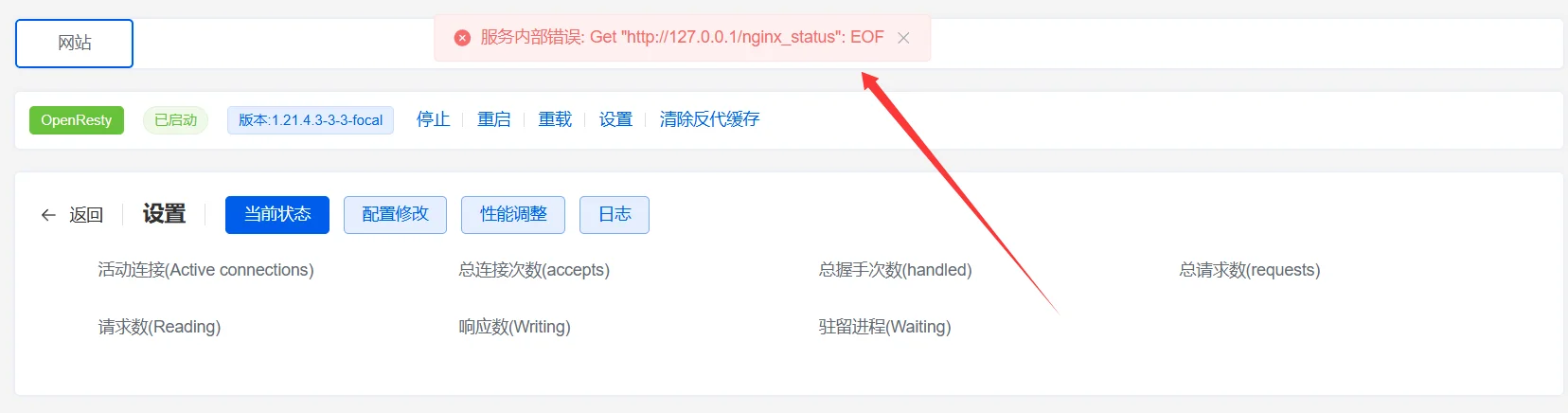Click the green OpenResty tag

tap(77, 120)
